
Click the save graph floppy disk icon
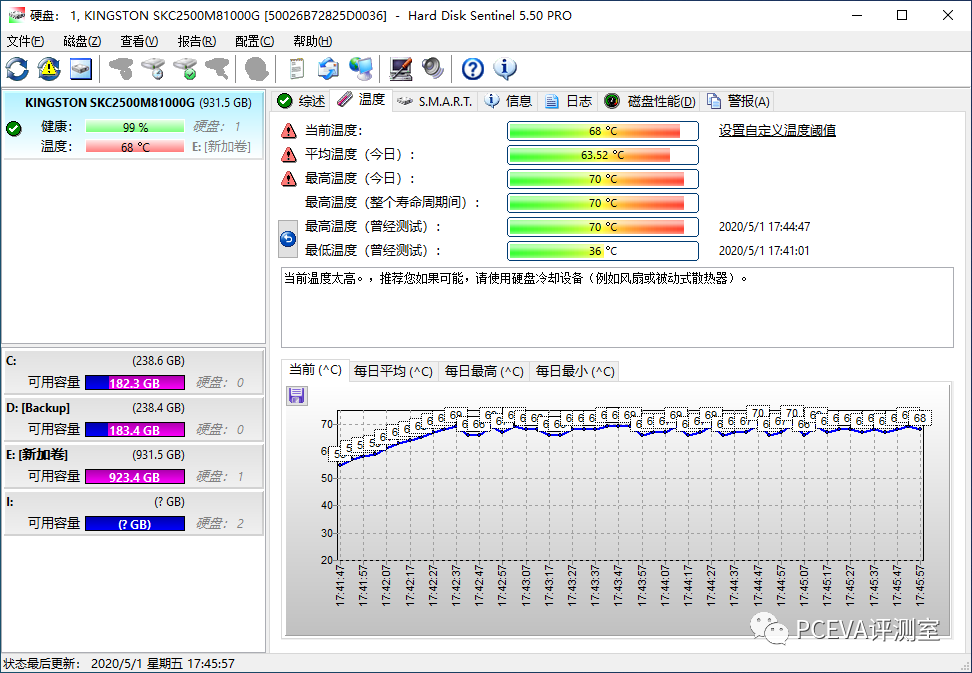click(x=297, y=395)
